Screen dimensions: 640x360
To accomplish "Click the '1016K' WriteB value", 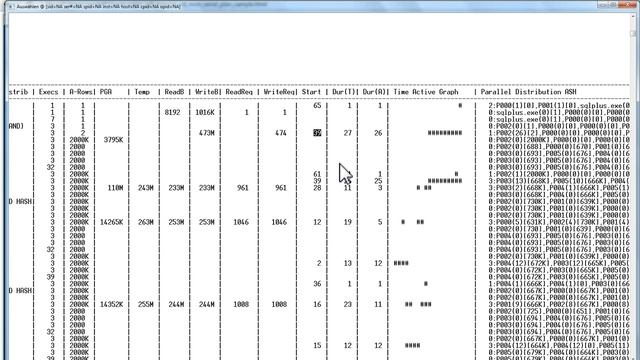I will [205, 112].
